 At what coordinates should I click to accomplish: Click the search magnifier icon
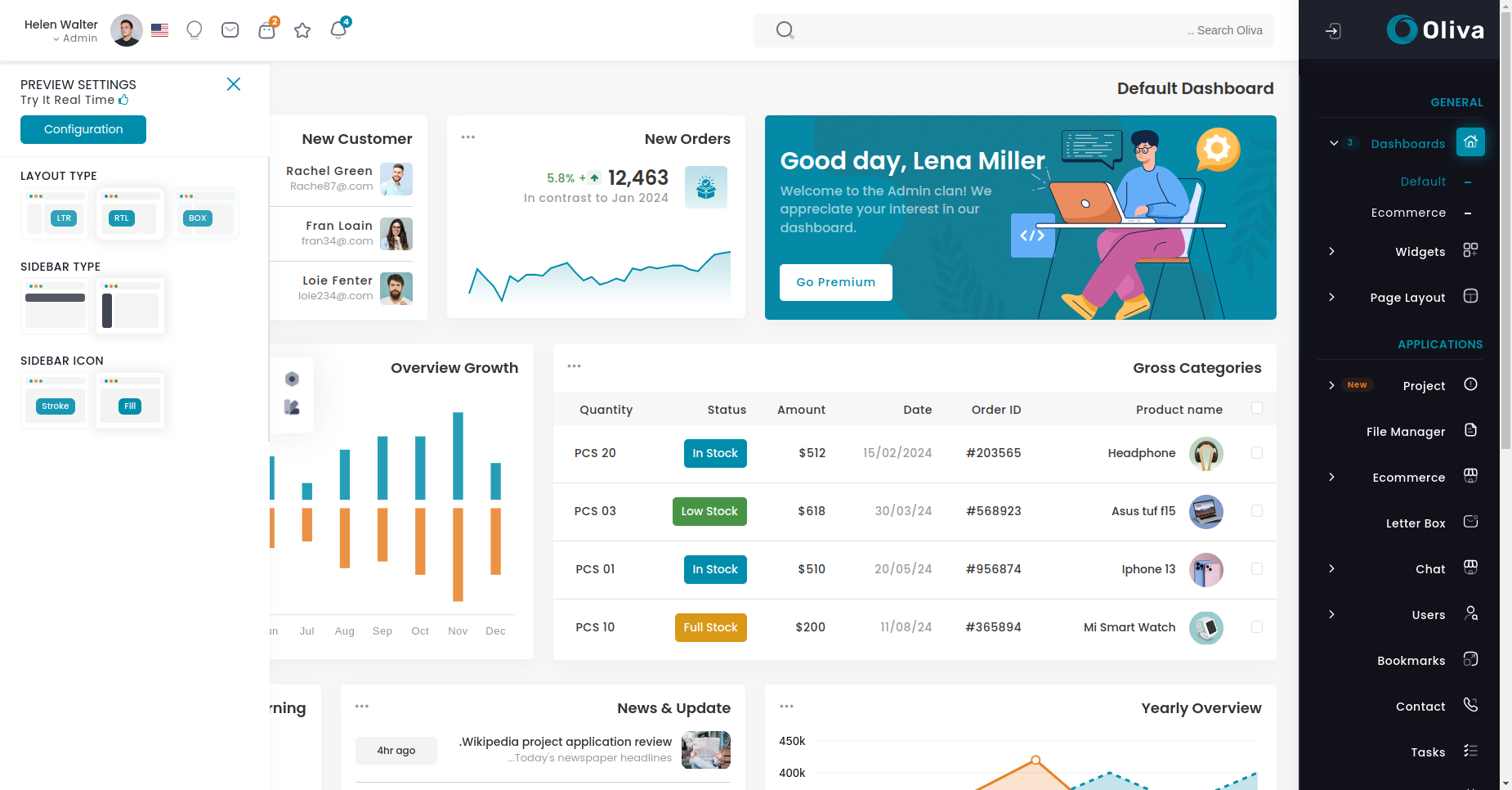coord(785,30)
